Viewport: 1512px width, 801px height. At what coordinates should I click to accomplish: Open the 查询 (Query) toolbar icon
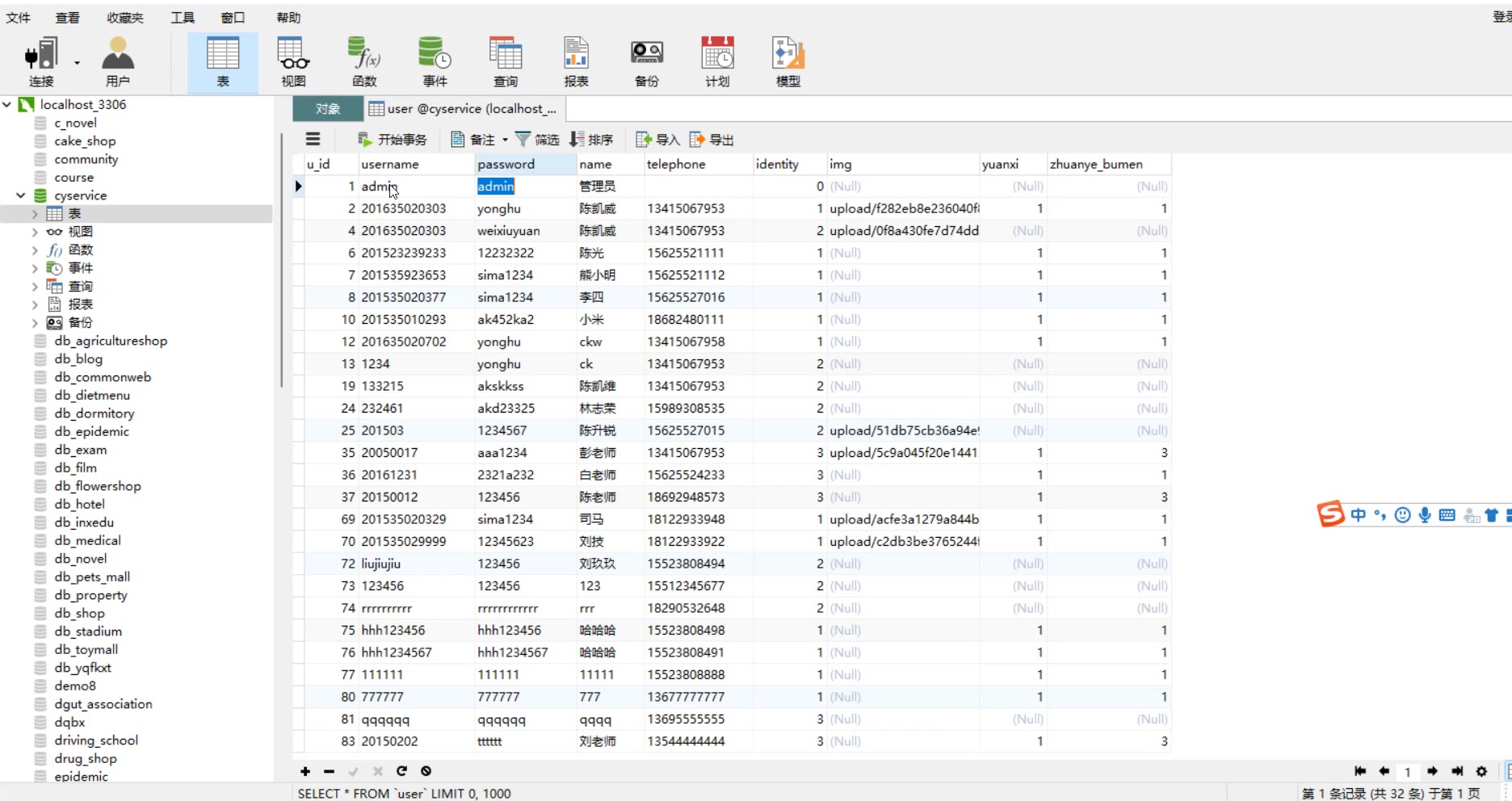click(505, 61)
